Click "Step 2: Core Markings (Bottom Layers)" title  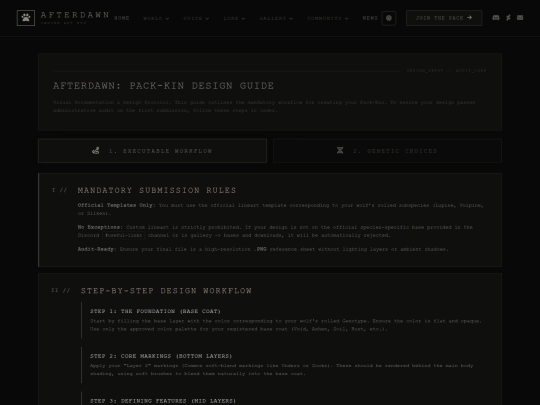pos(161,356)
